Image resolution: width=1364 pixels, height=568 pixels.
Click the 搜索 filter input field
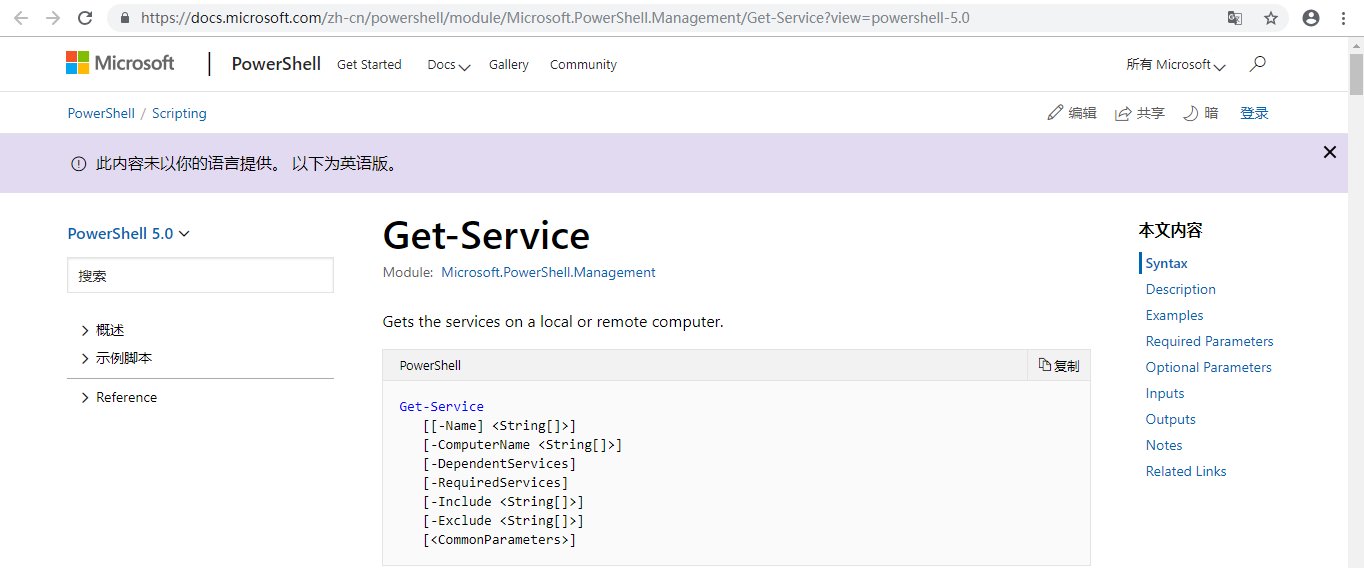point(200,275)
